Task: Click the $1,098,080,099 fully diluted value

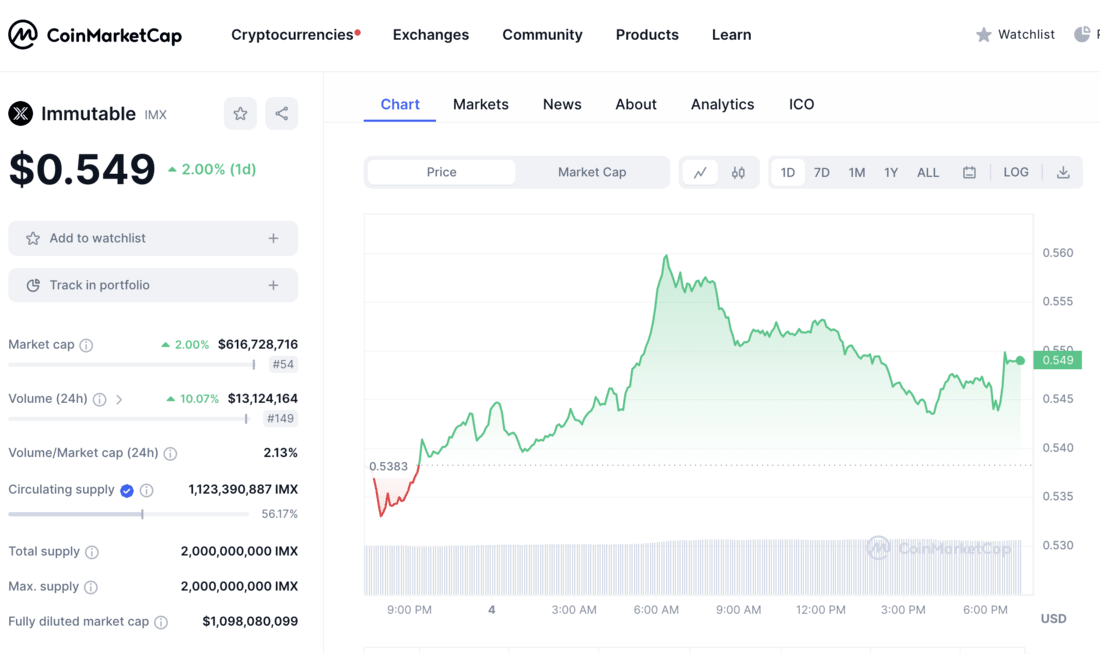Action: point(250,621)
